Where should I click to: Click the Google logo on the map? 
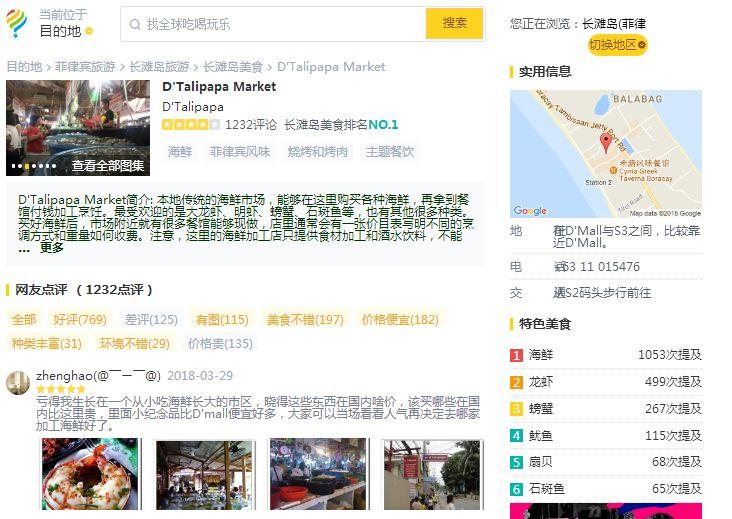[x=530, y=210]
